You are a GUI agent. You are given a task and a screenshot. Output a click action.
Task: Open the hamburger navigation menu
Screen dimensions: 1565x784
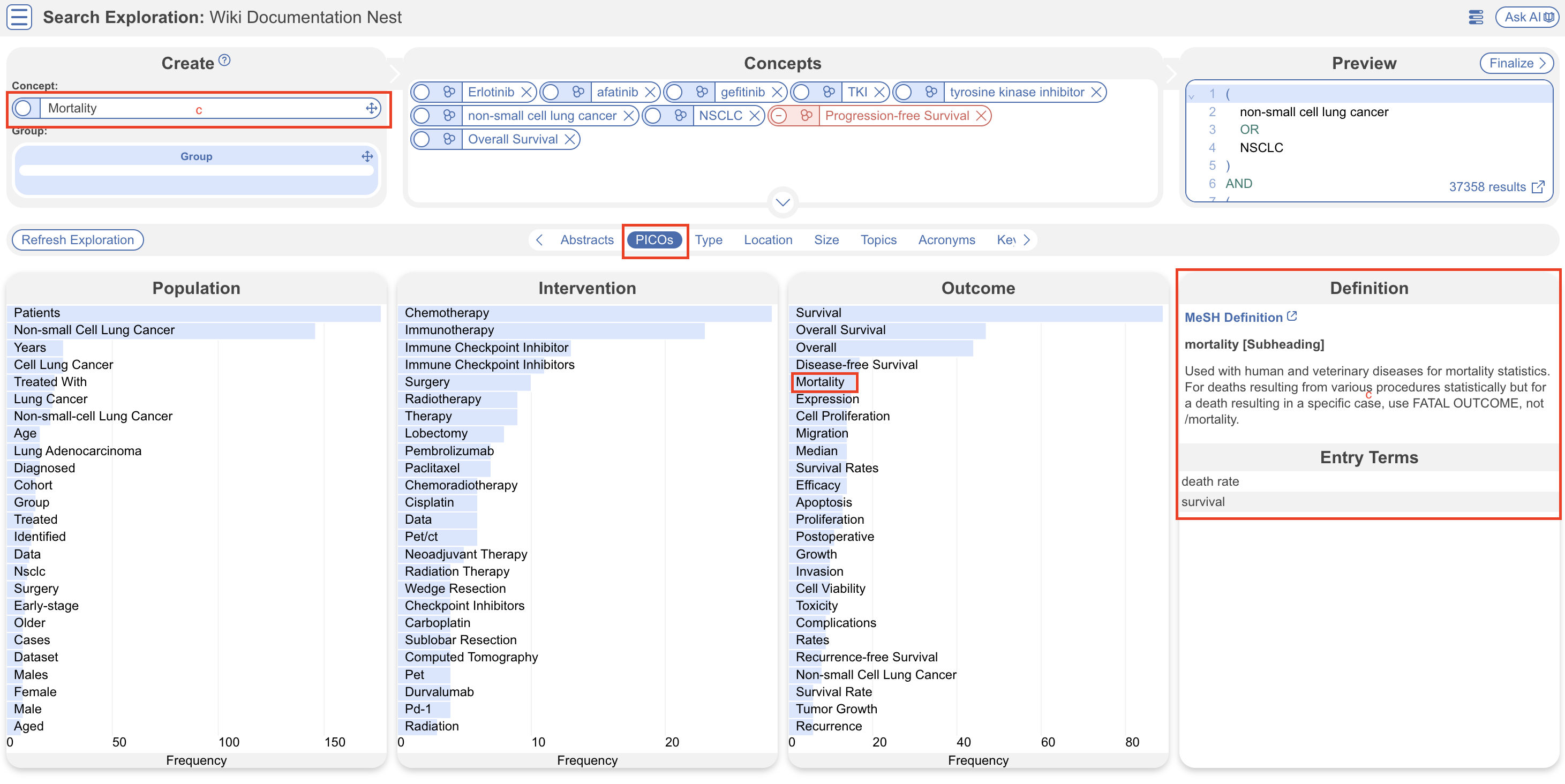19,17
